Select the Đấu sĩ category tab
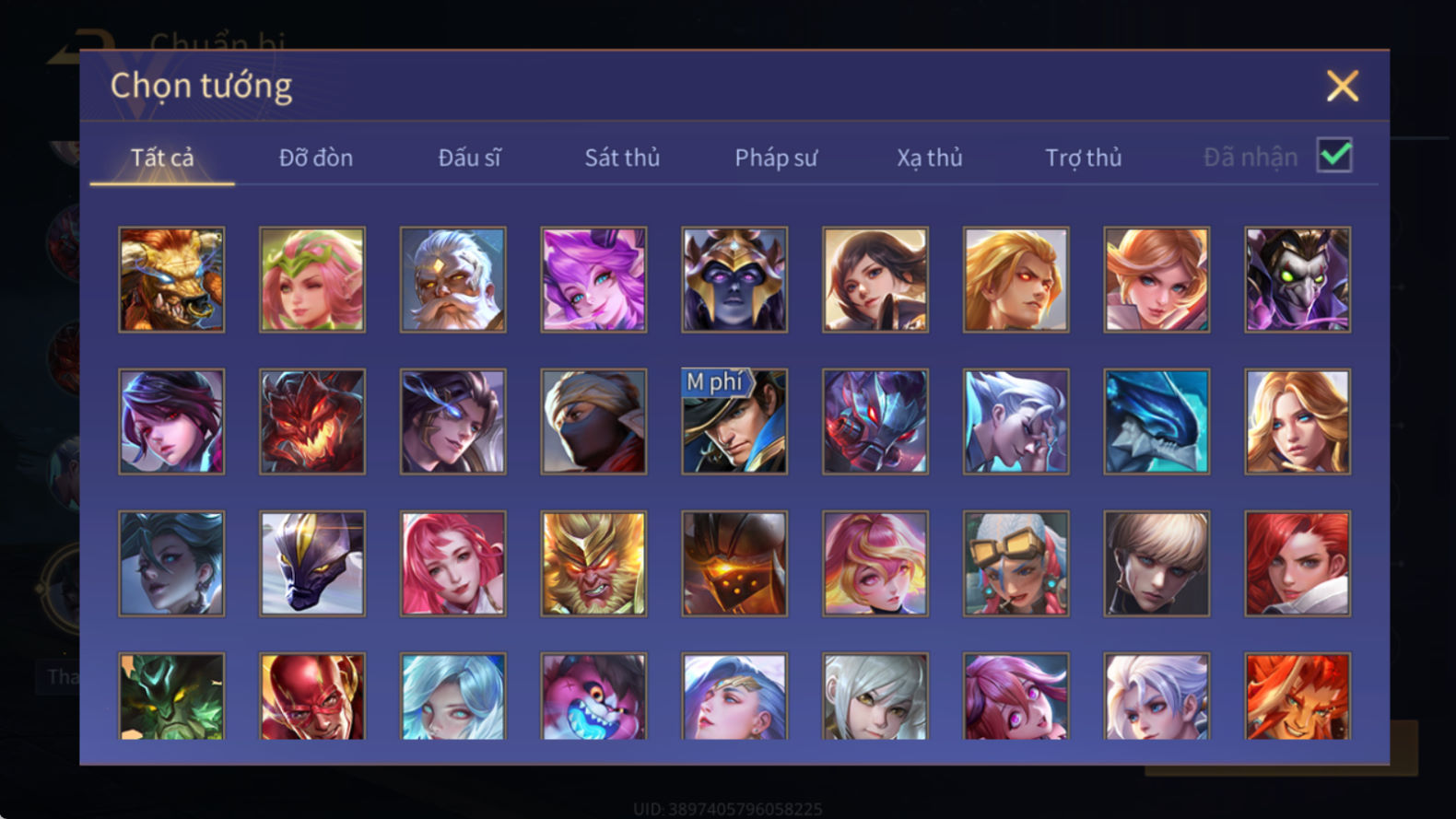1456x819 pixels. 469,158
